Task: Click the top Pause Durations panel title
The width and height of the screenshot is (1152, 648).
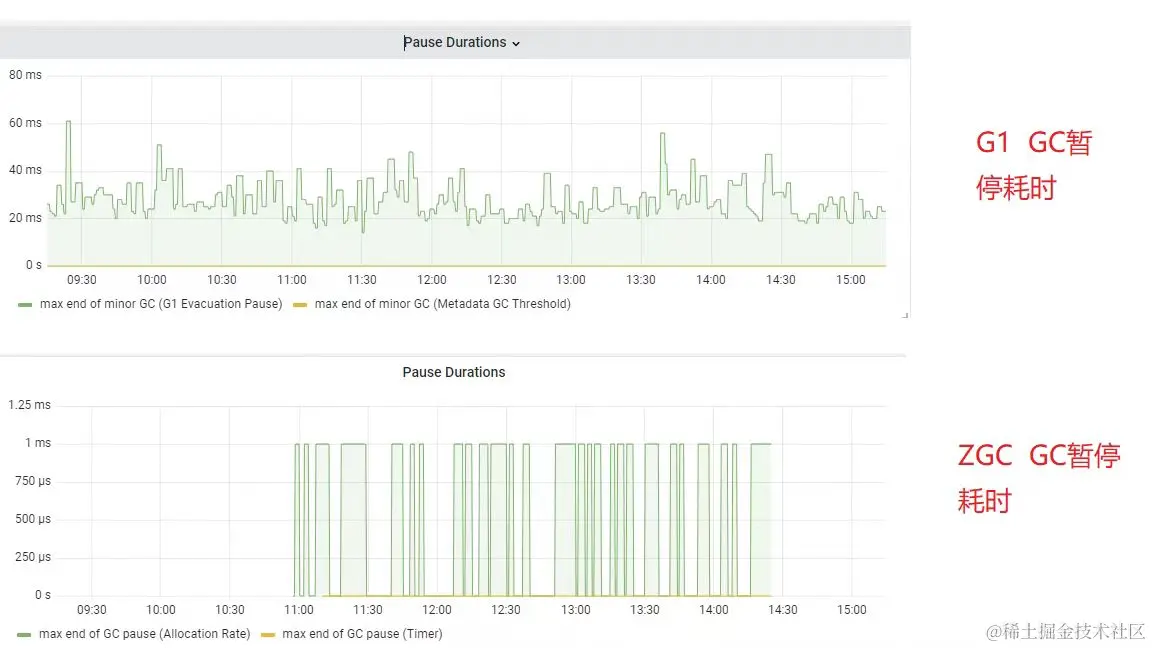Action: click(455, 43)
